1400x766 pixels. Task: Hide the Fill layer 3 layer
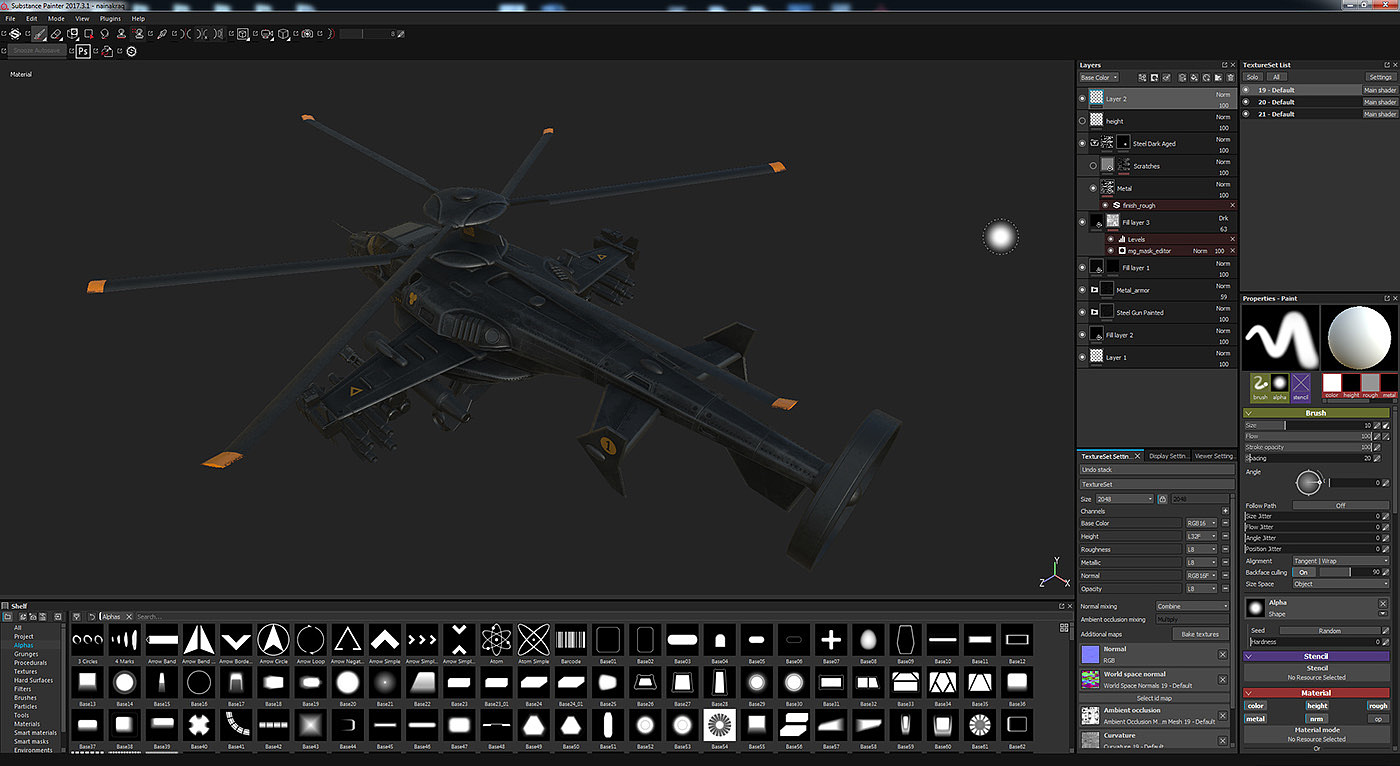pos(1082,222)
